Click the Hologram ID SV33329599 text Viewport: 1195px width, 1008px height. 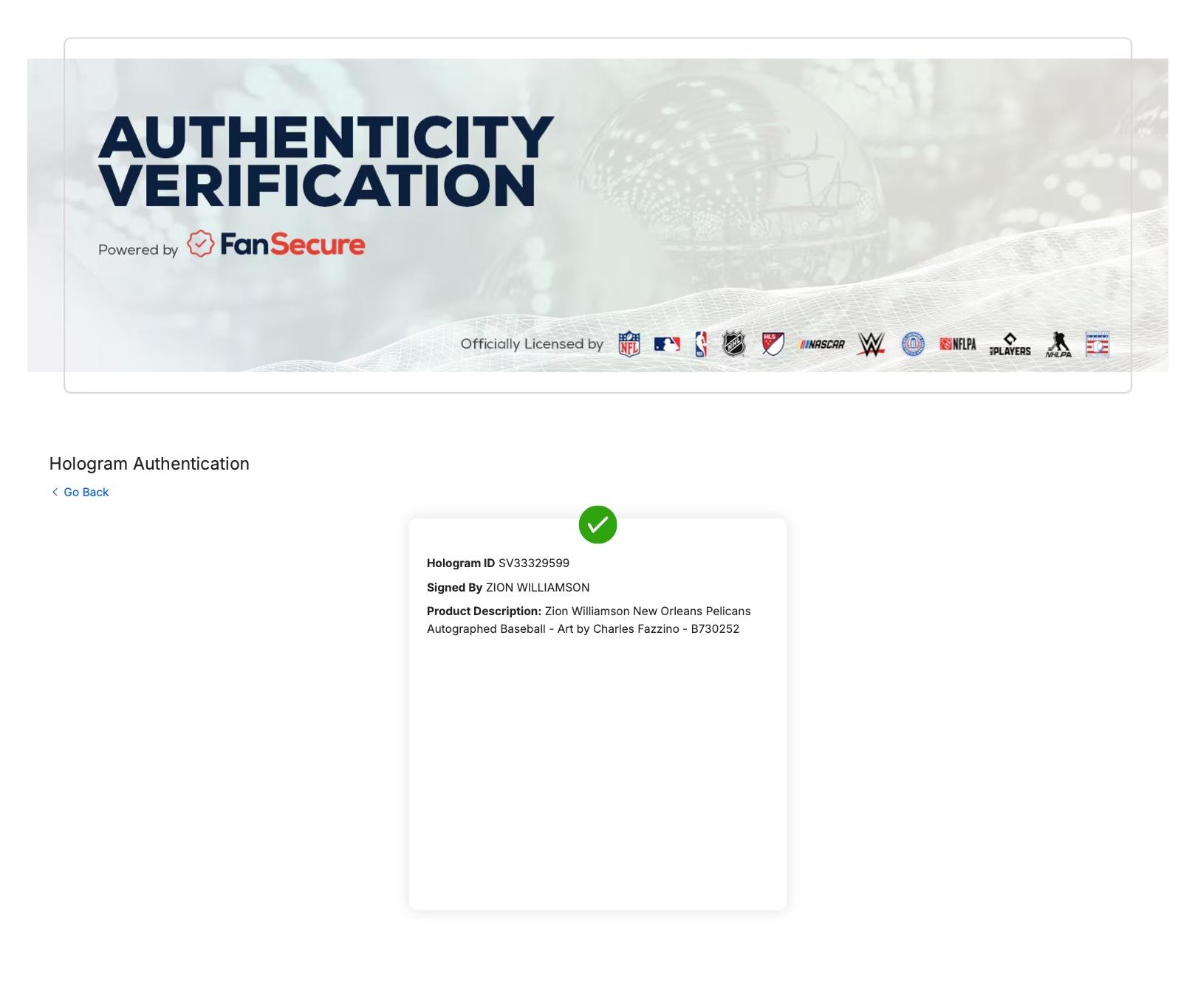(x=498, y=563)
